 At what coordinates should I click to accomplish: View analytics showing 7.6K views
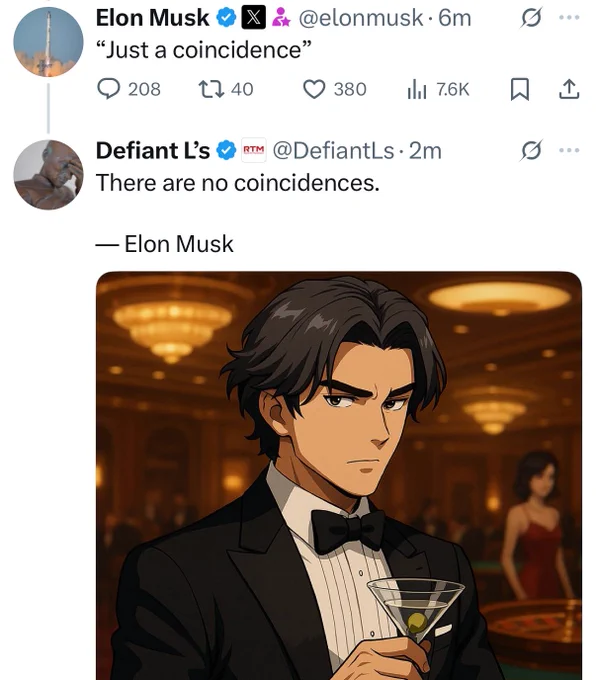click(x=438, y=89)
